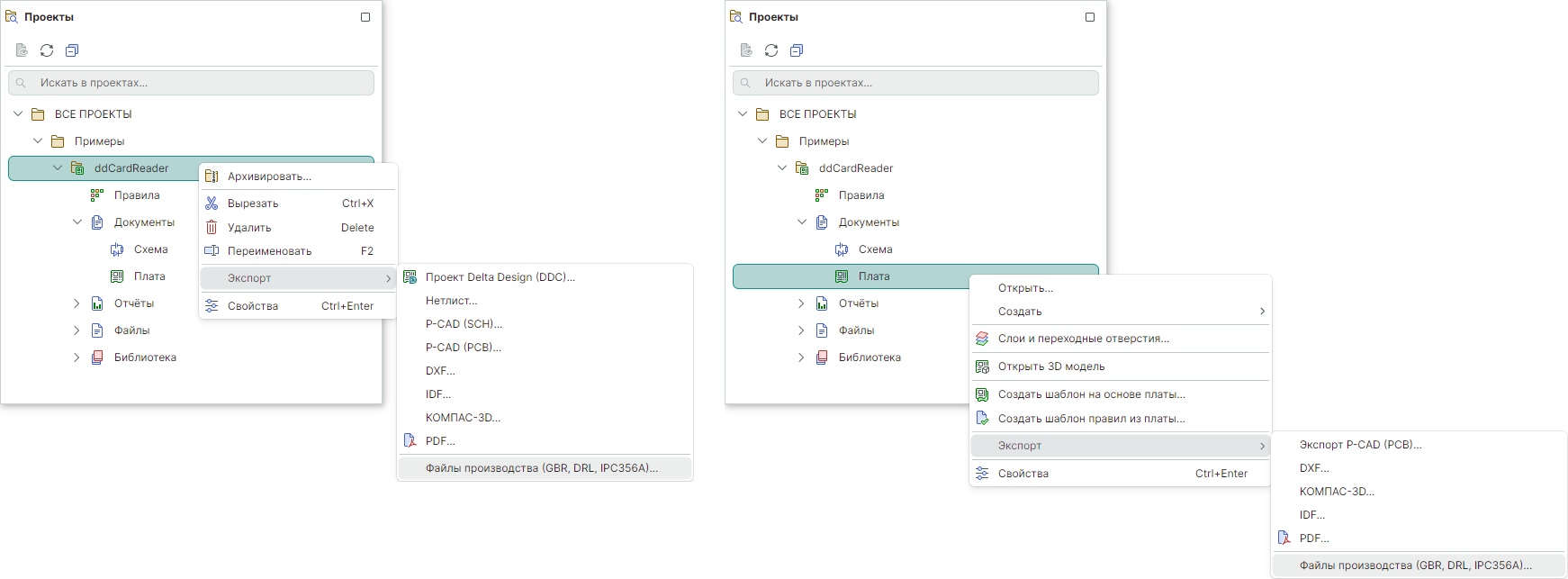Open Экспорт submenu in Плата context menu
Screen dimensions: 1568x579
tap(1121, 446)
